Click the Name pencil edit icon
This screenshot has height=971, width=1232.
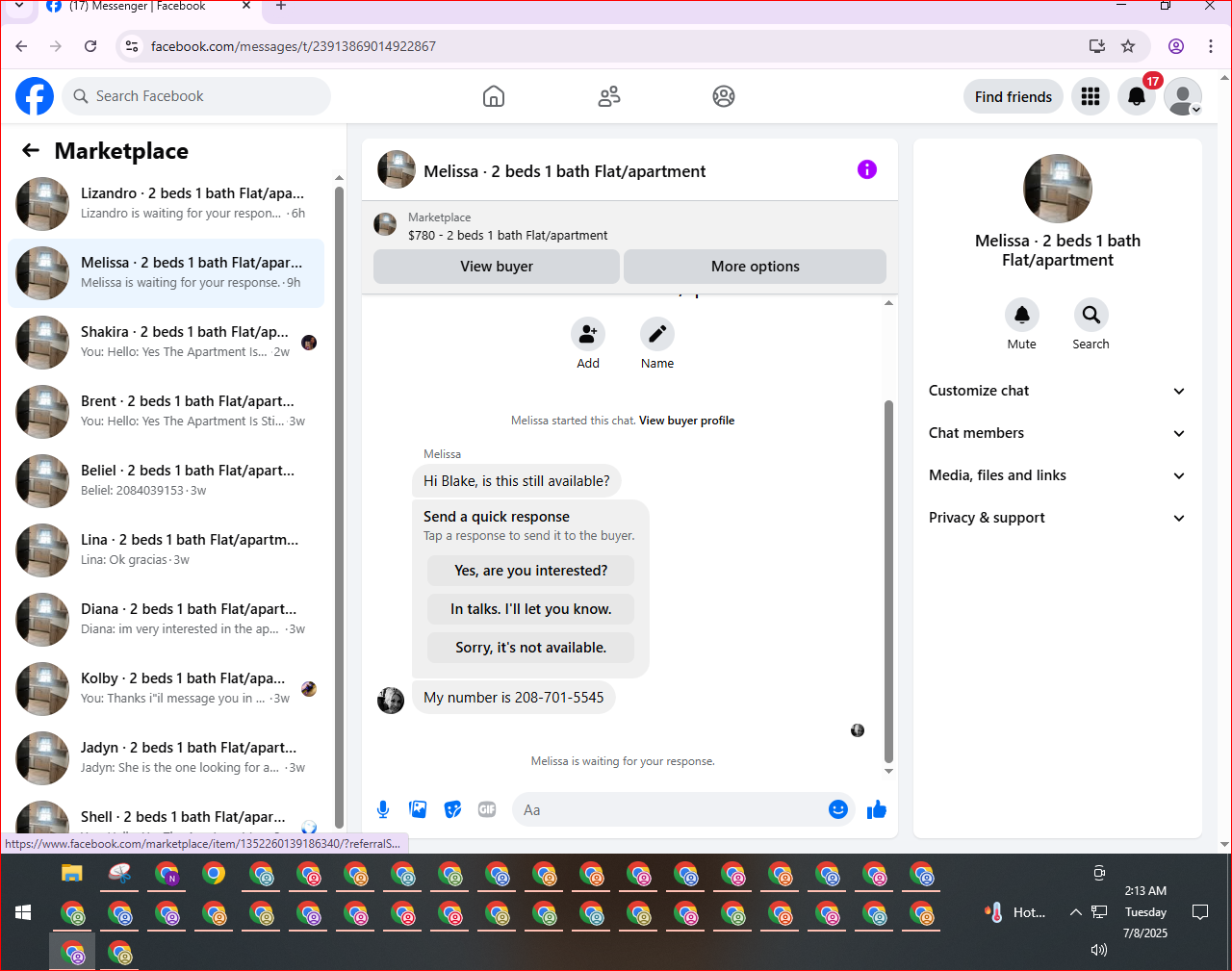click(657, 334)
